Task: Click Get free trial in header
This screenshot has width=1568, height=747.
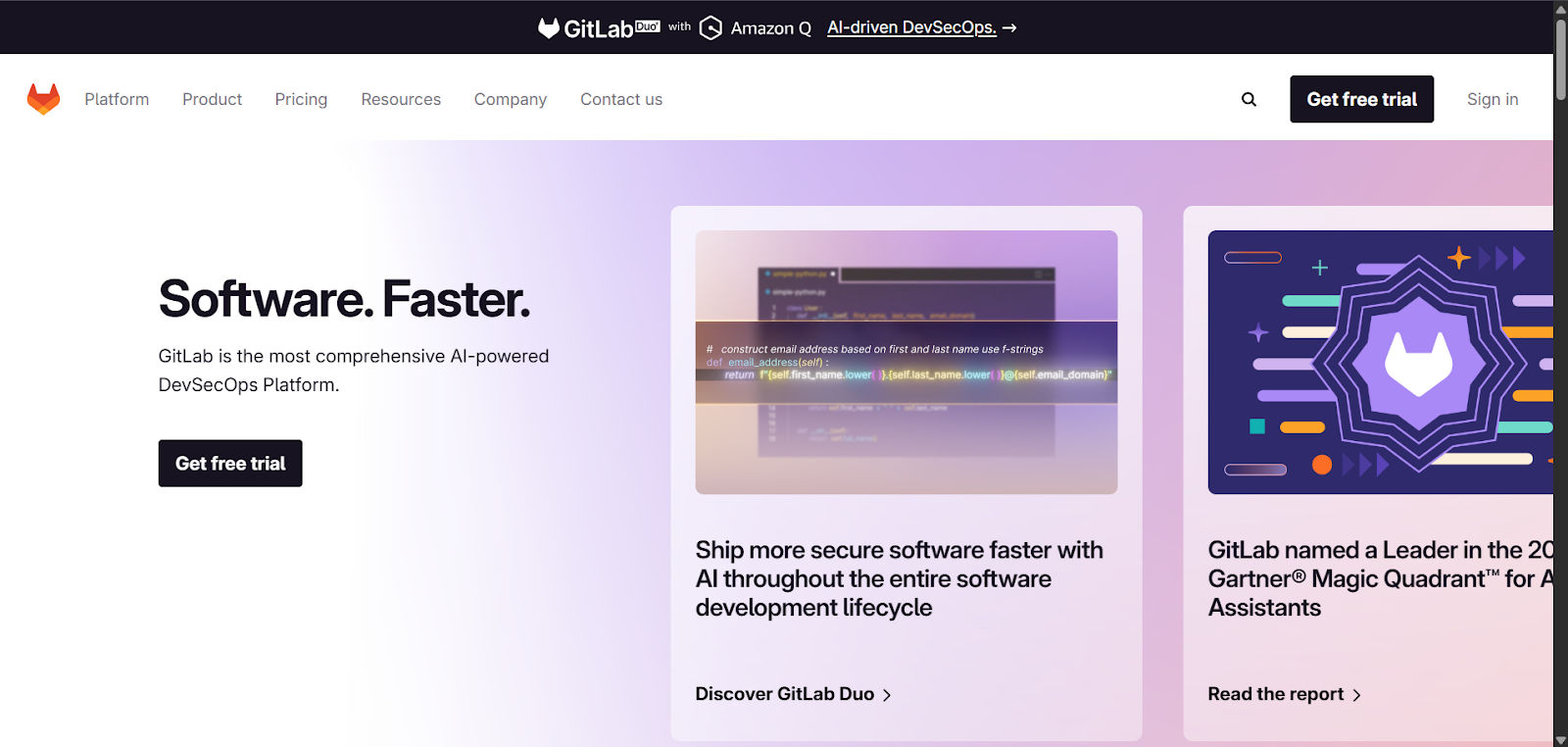Action: tap(1362, 99)
